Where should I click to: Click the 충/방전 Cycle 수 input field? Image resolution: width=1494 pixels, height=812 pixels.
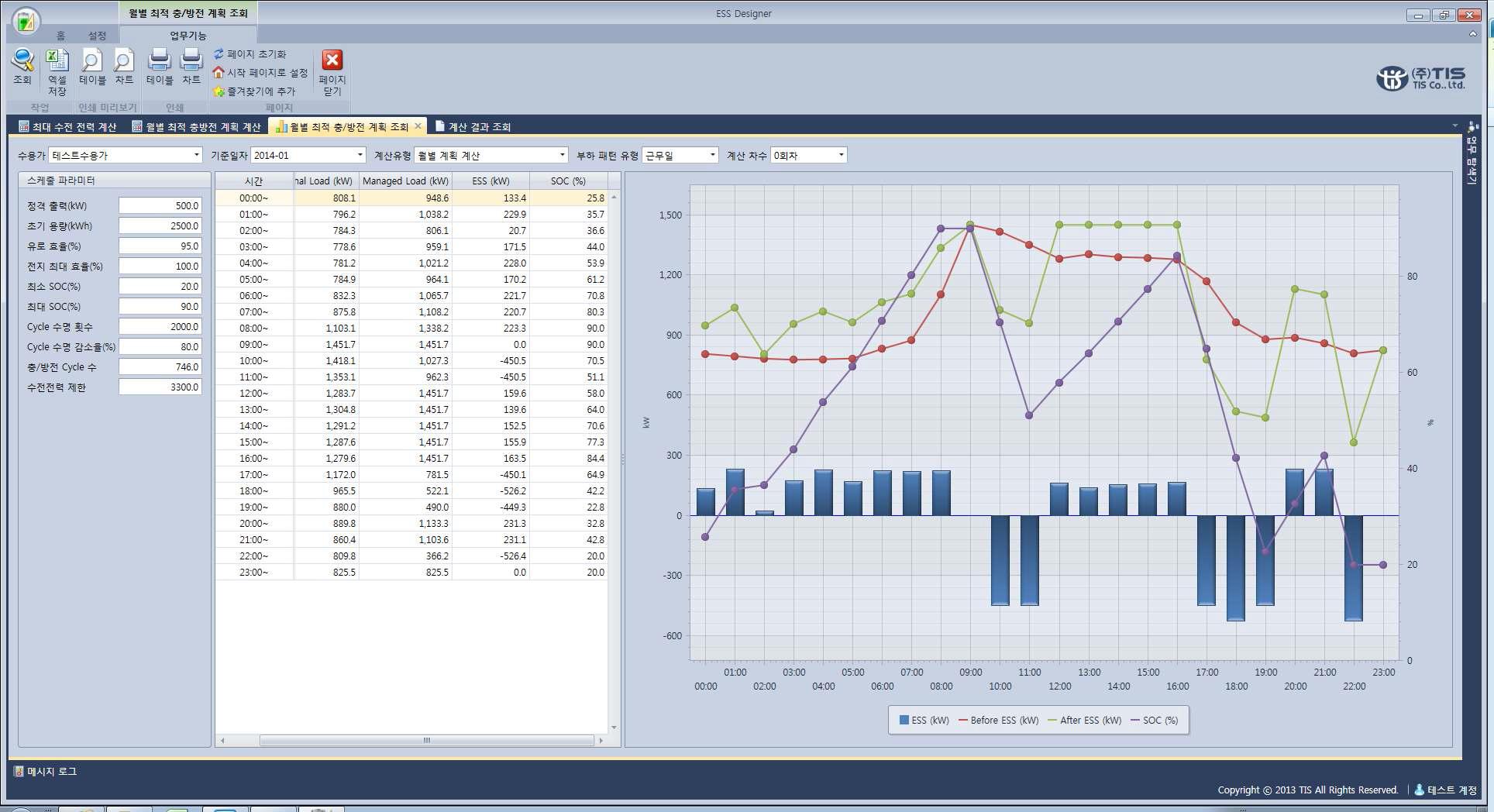tap(160, 366)
